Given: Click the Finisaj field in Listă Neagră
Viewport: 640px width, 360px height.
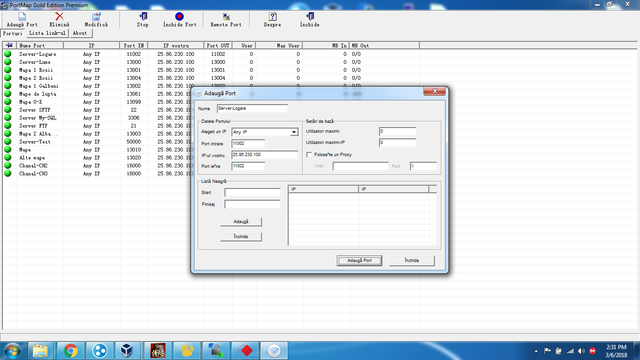Looking at the screenshot, I should (252, 204).
